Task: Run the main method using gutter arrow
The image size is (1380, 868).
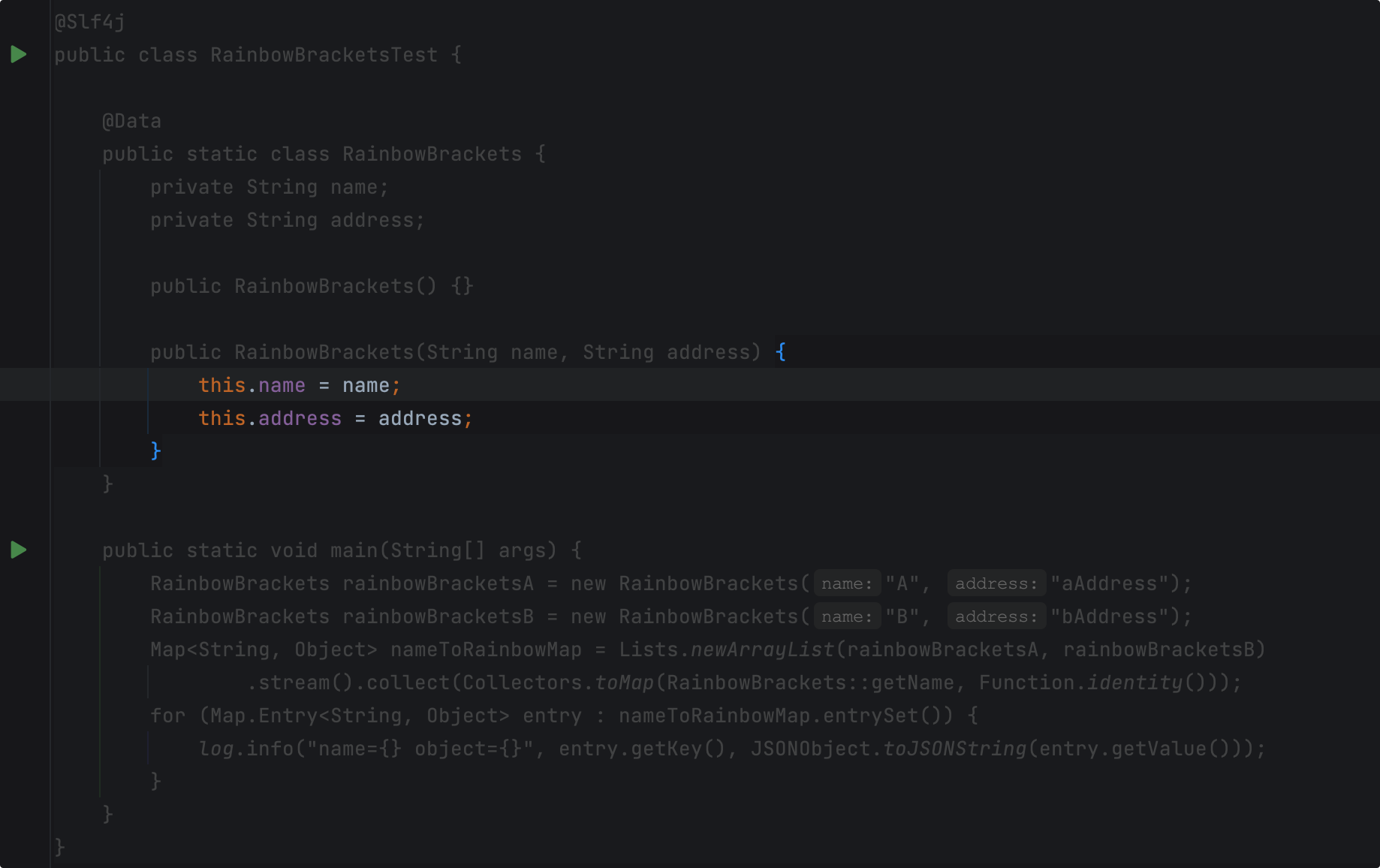Action: (x=18, y=550)
